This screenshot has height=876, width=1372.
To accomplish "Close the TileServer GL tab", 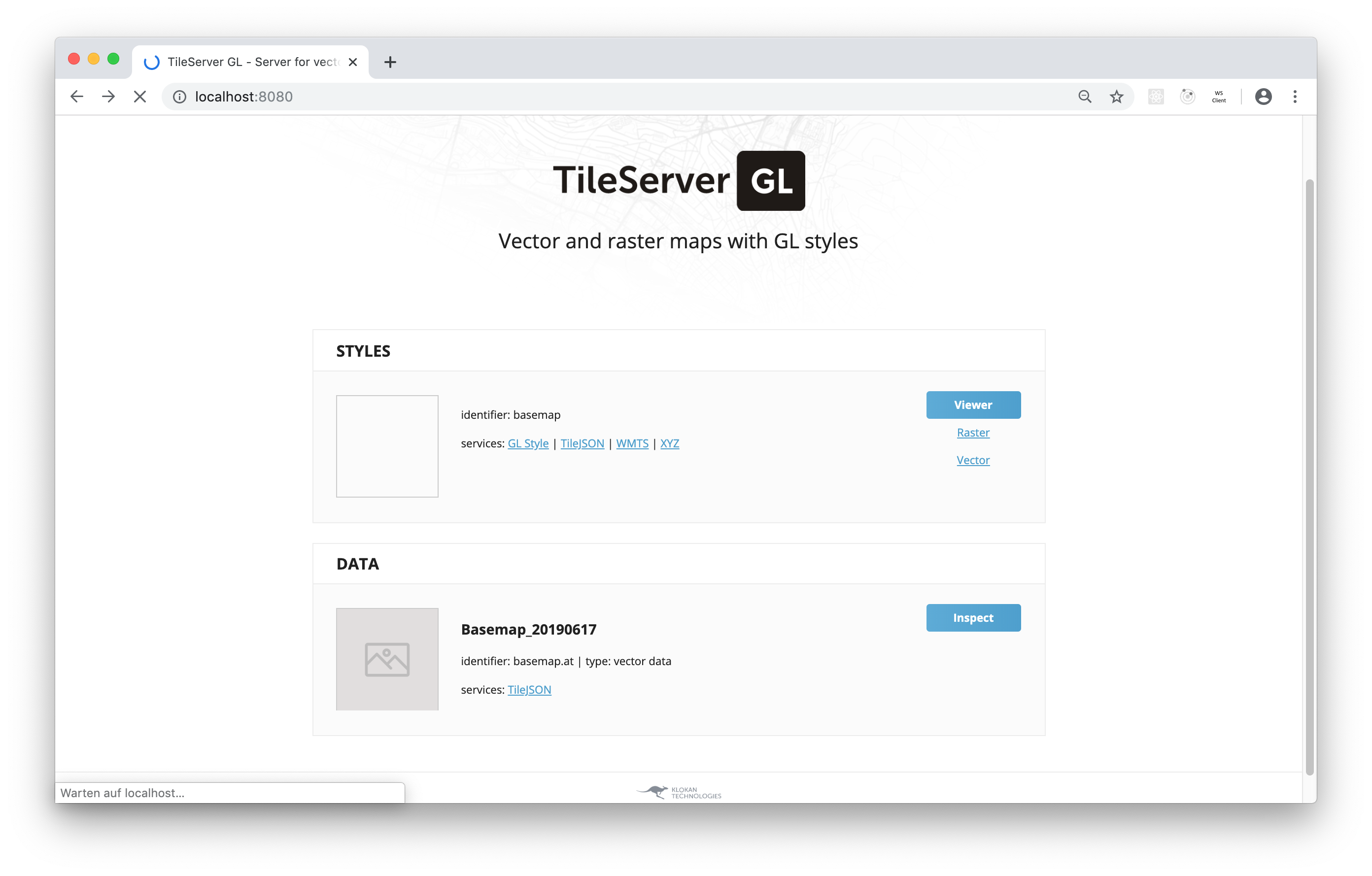I will click(353, 62).
